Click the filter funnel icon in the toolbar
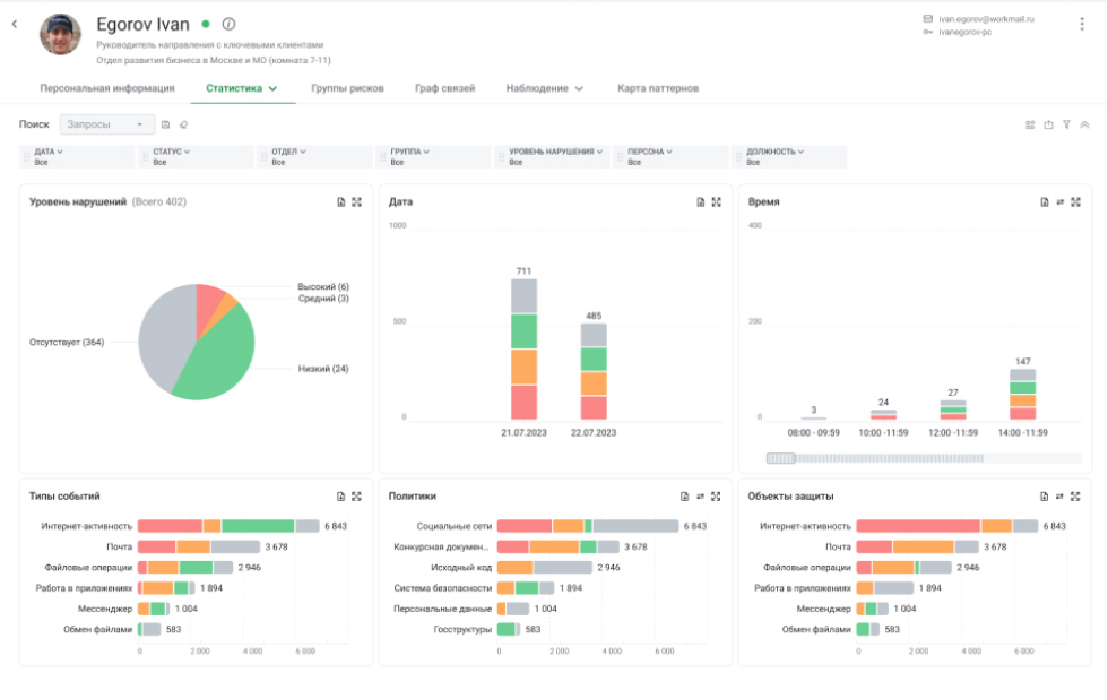The height and width of the screenshot is (700, 1107). coord(1067,125)
